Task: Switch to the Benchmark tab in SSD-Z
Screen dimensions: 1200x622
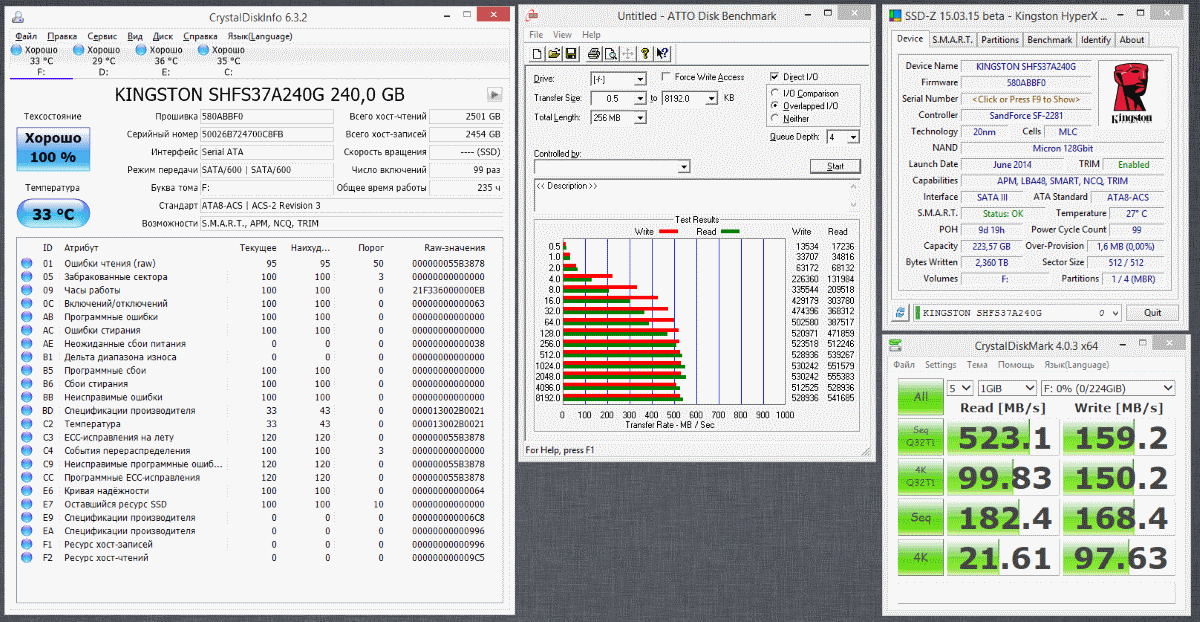Action: (x=1049, y=39)
